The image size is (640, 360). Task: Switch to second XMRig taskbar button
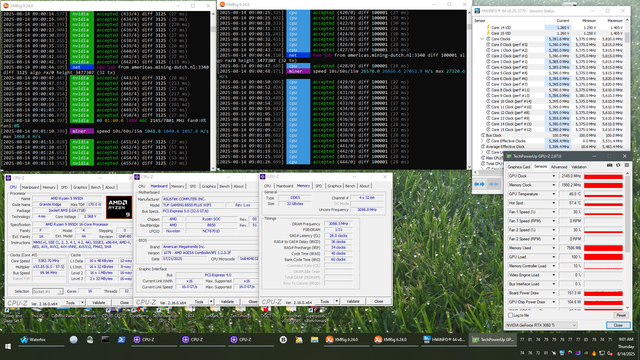click(x=395, y=340)
